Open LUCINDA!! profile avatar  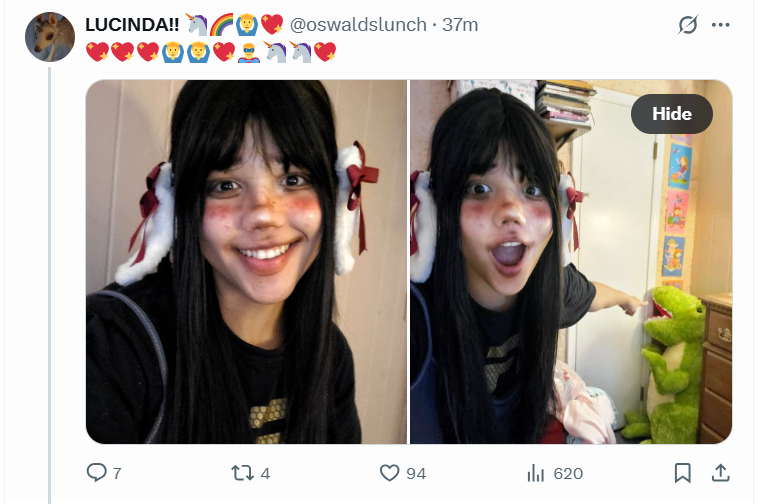click(50, 37)
